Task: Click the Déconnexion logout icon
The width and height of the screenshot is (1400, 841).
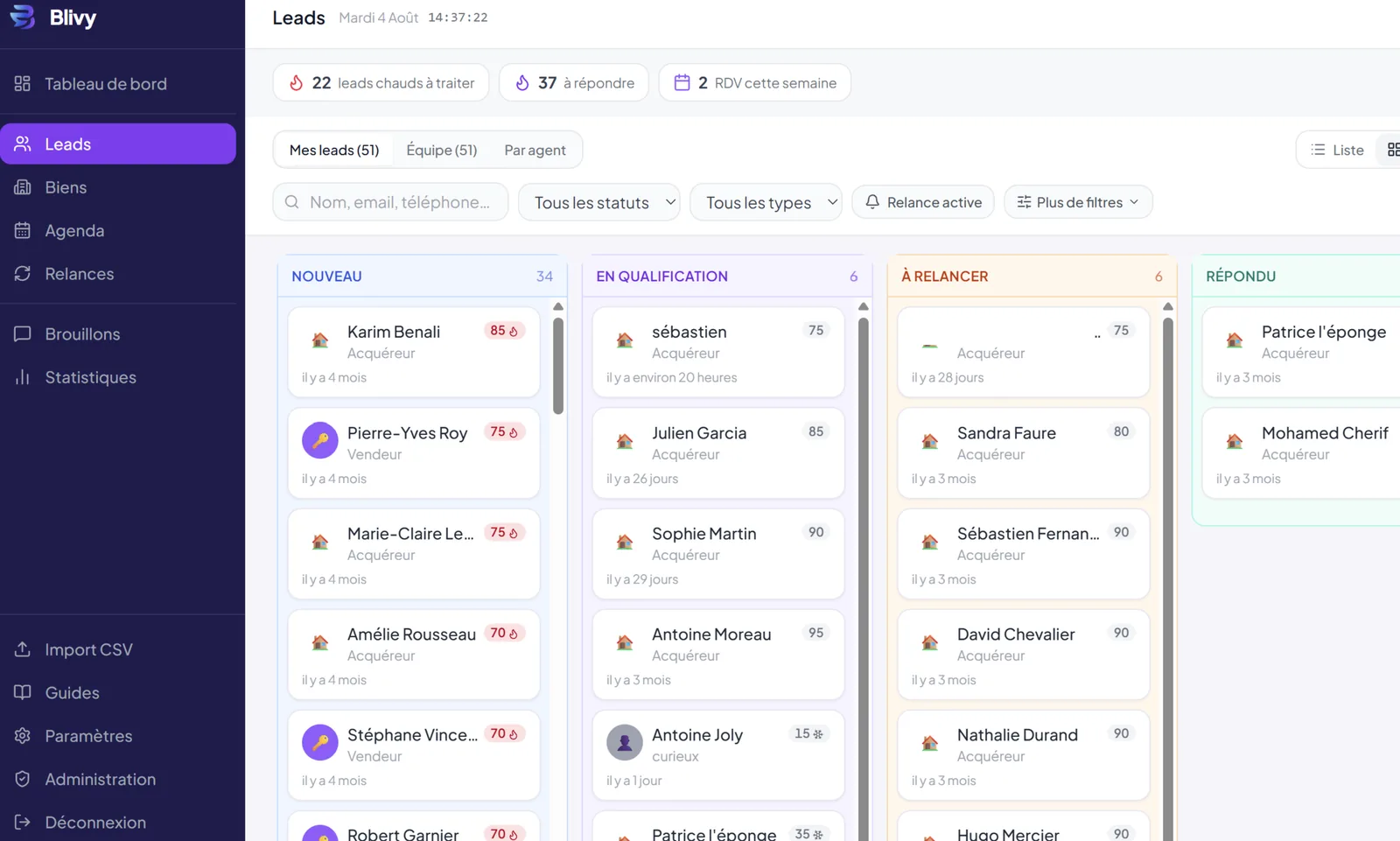Action: (x=23, y=822)
